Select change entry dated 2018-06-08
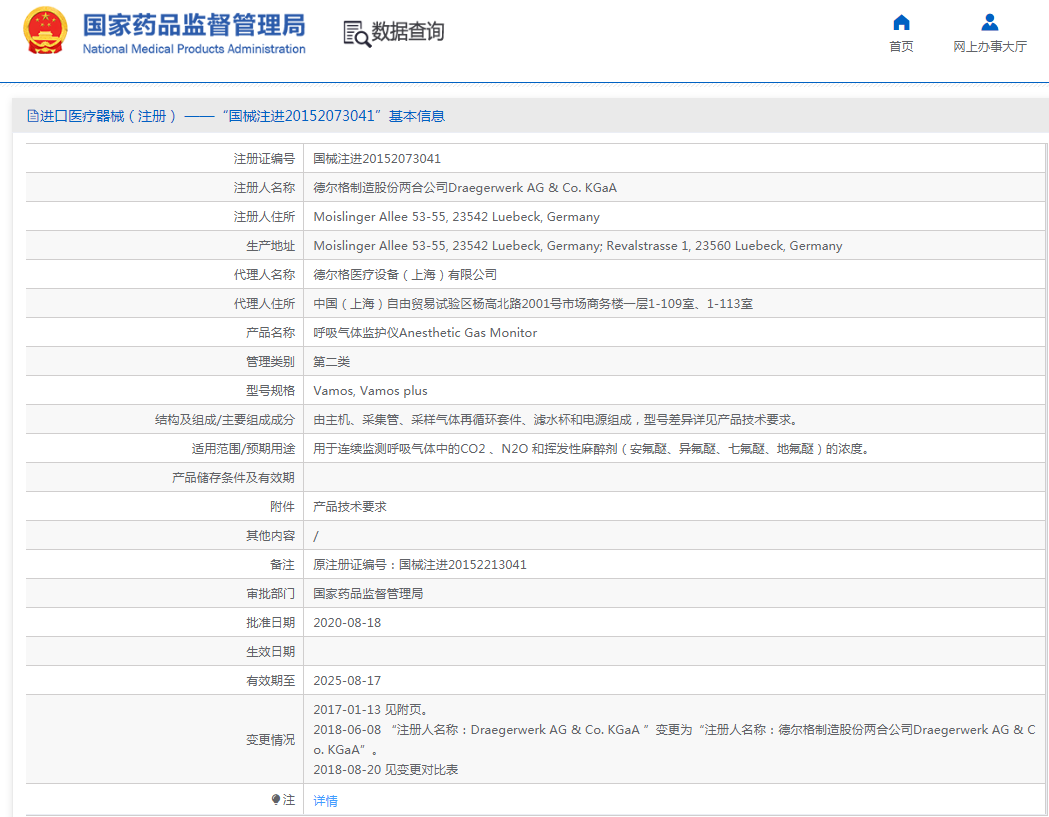The image size is (1049, 817). 674,739
